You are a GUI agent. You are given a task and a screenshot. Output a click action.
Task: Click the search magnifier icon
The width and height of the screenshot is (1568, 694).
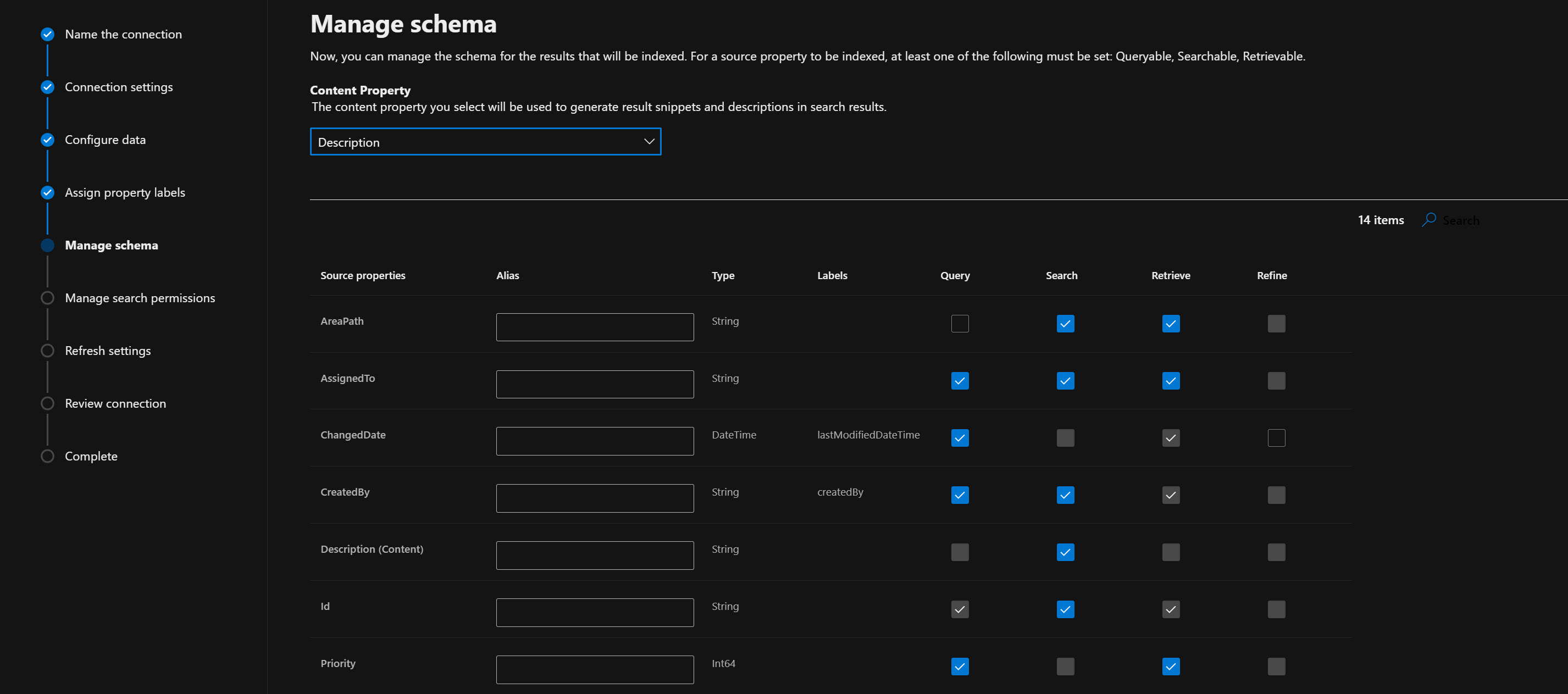(x=1428, y=220)
